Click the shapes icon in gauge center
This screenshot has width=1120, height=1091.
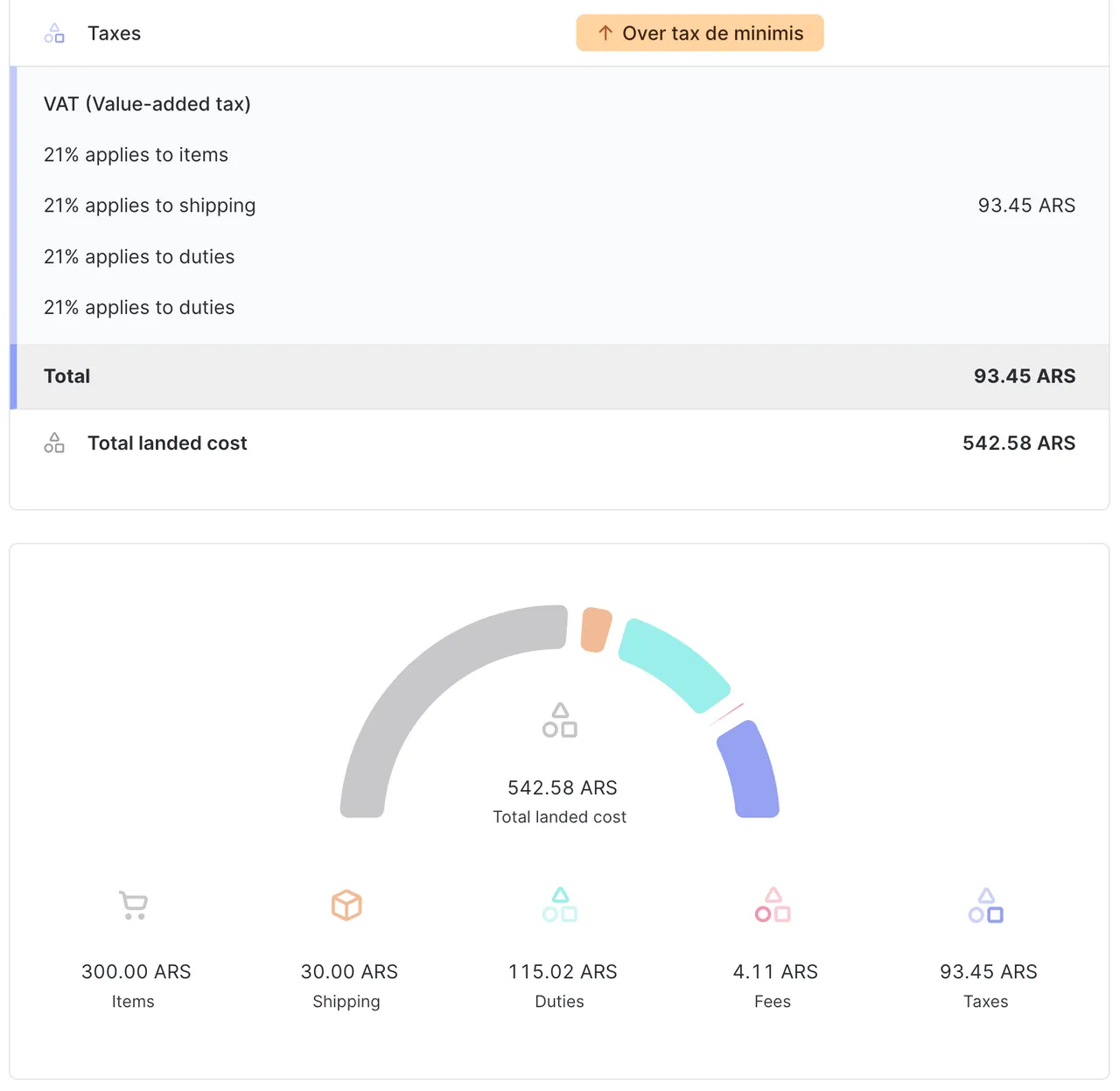[560, 720]
